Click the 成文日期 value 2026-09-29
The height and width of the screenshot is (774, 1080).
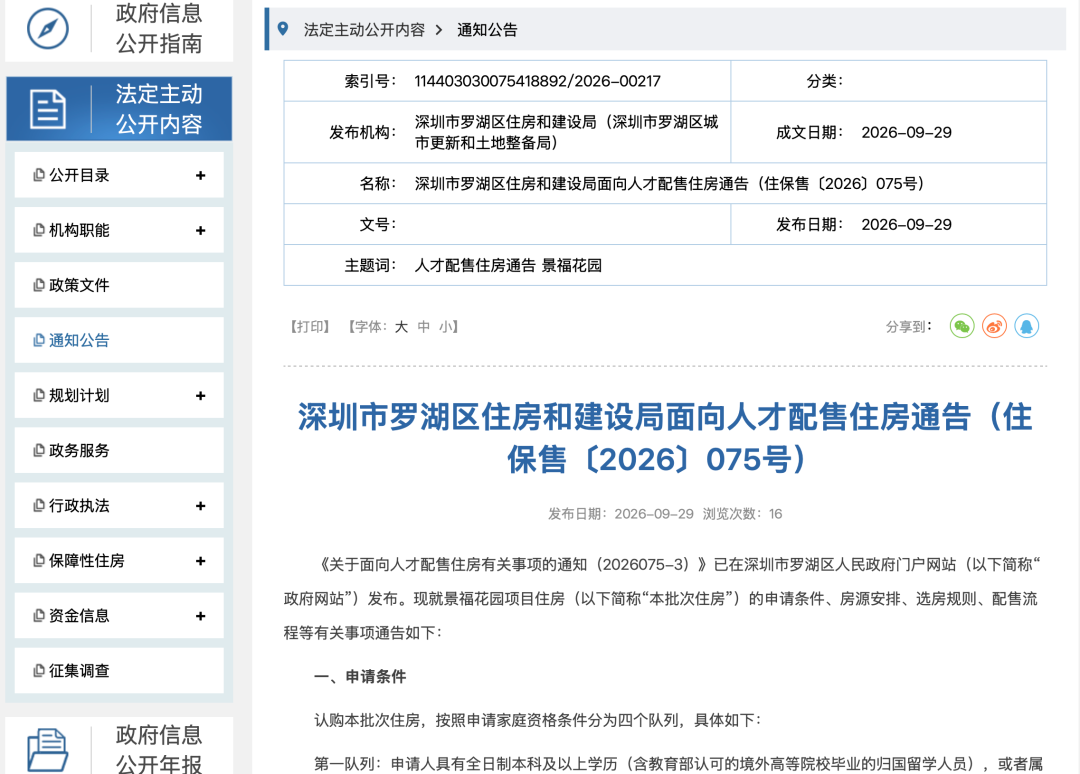click(906, 132)
